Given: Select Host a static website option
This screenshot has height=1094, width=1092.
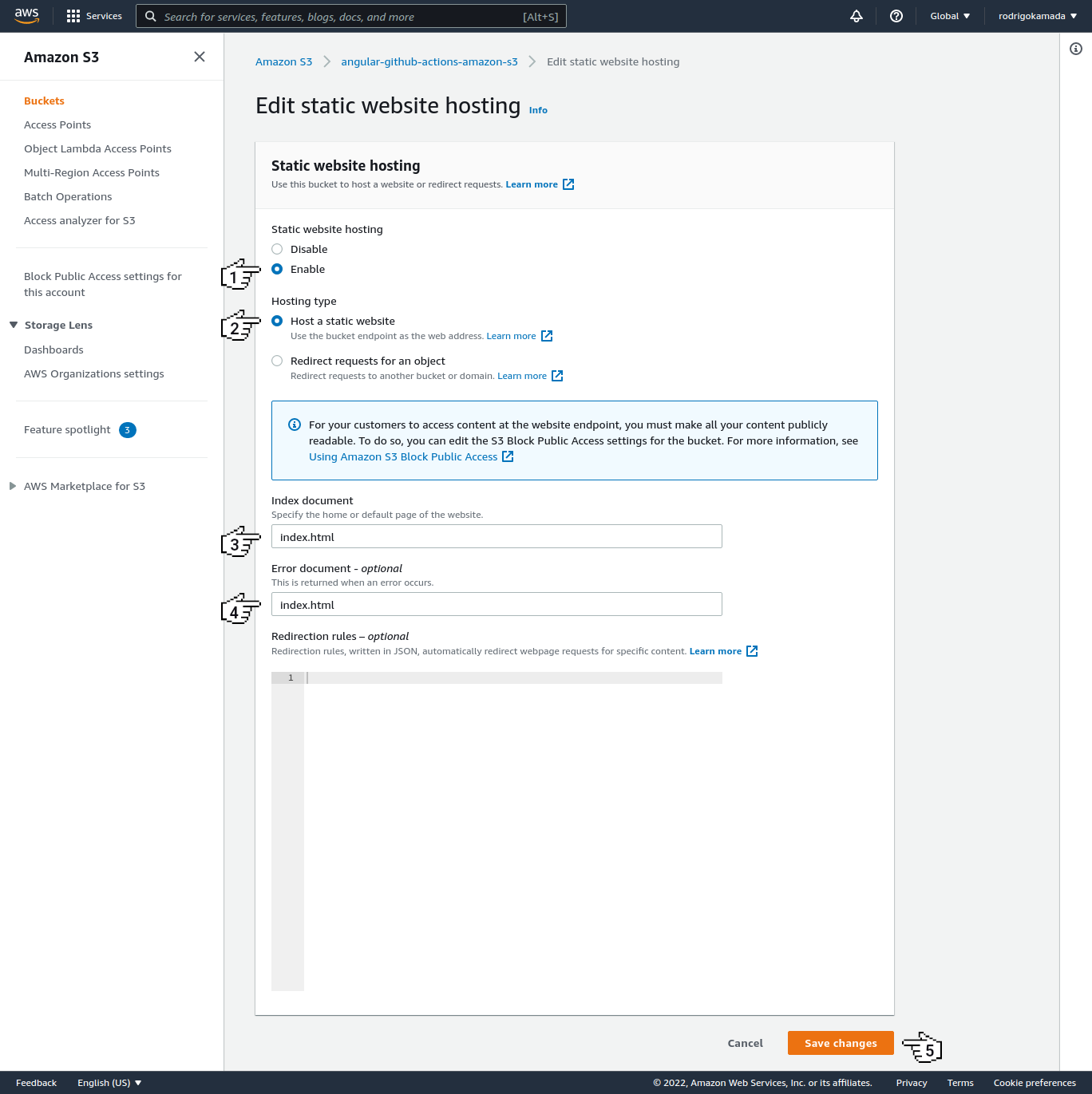Looking at the screenshot, I should pyautogui.click(x=277, y=321).
